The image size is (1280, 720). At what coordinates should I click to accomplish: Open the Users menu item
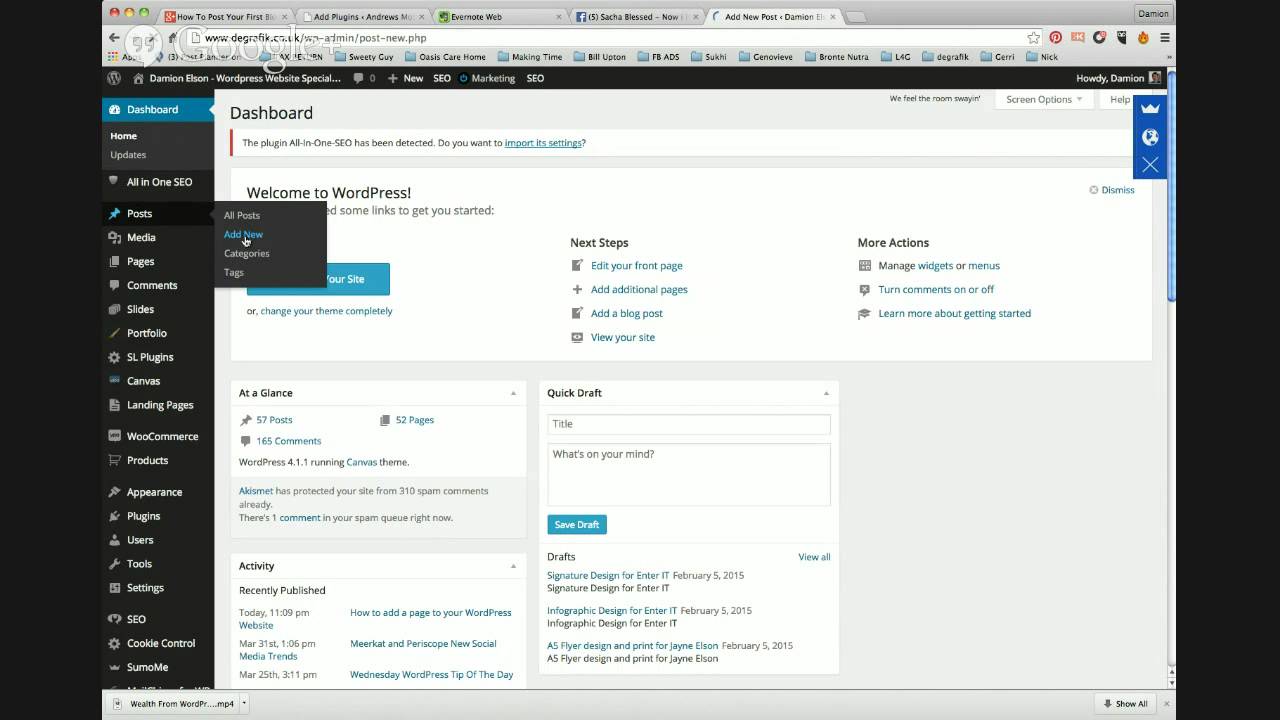click(140, 541)
